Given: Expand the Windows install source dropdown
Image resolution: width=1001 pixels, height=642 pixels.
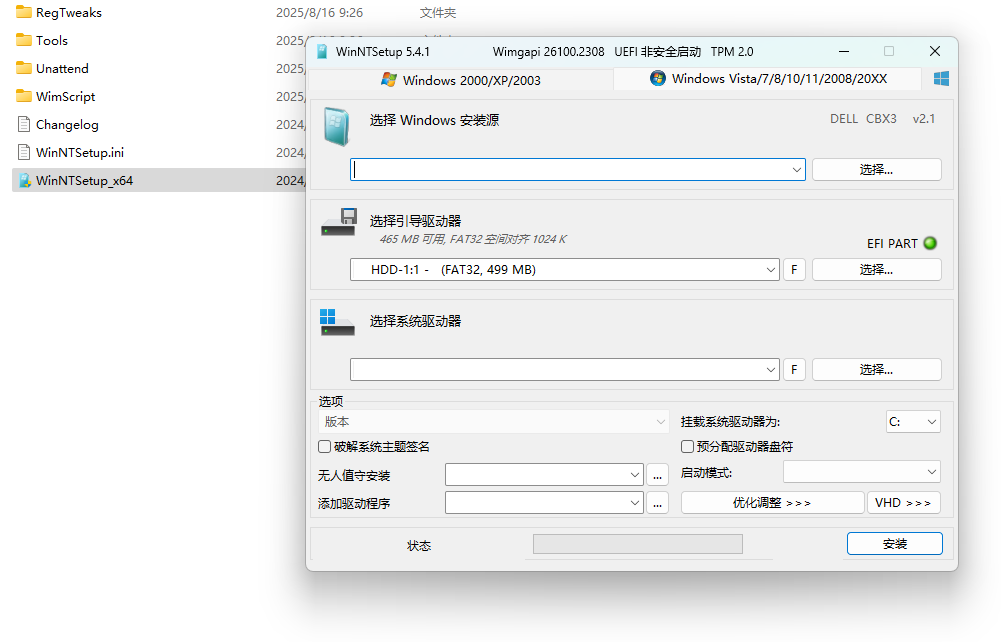Looking at the screenshot, I should (x=796, y=170).
